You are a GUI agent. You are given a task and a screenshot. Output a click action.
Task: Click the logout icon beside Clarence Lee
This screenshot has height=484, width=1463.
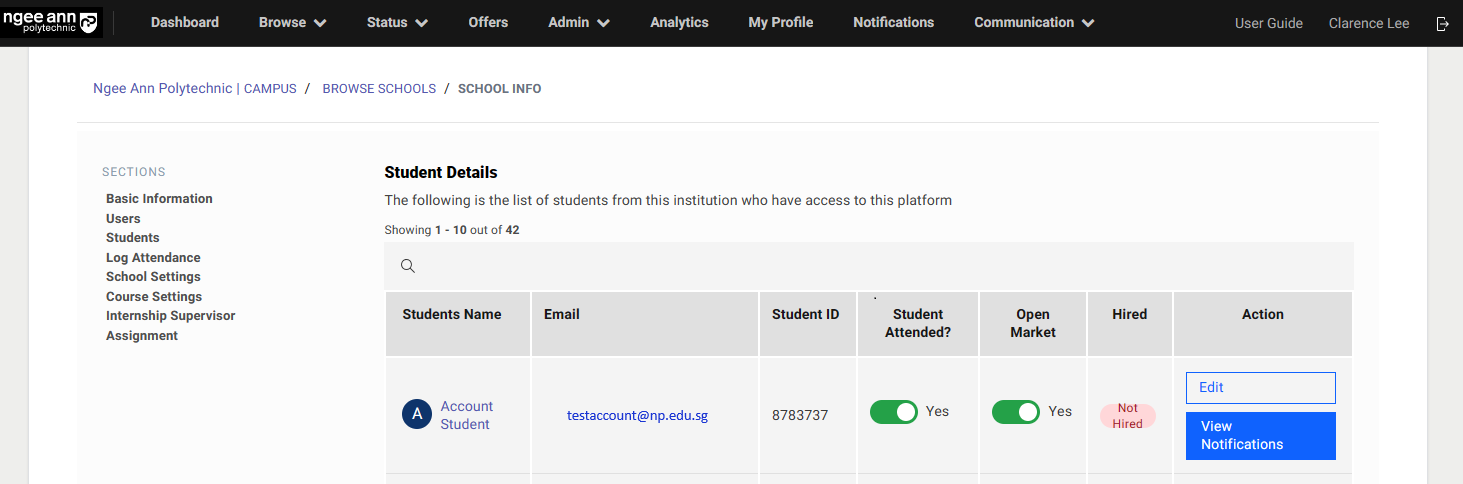click(1442, 23)
